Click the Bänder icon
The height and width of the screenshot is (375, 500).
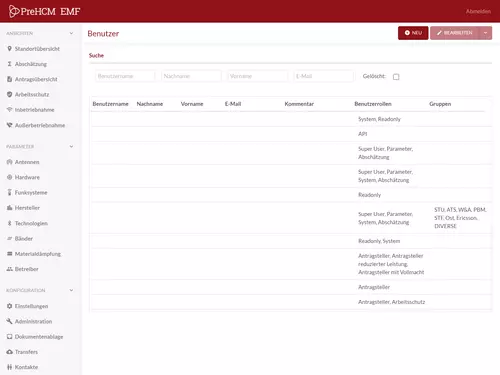[x=9, y=238]
